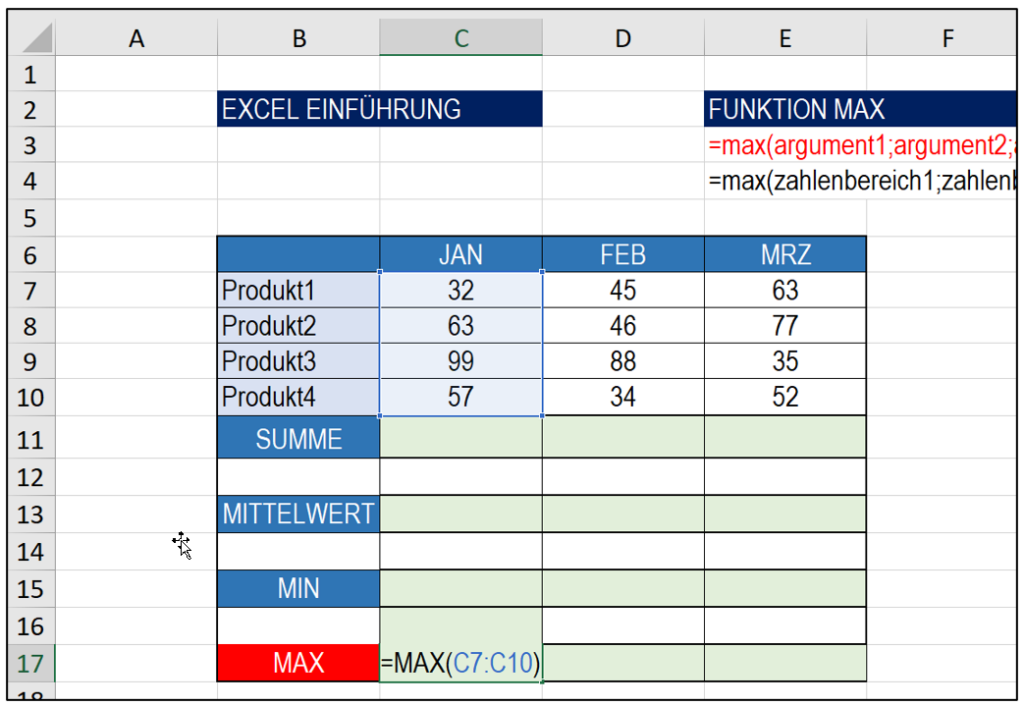Click the MIN row label
The image size is (1024, 705).
click(298, 589)
